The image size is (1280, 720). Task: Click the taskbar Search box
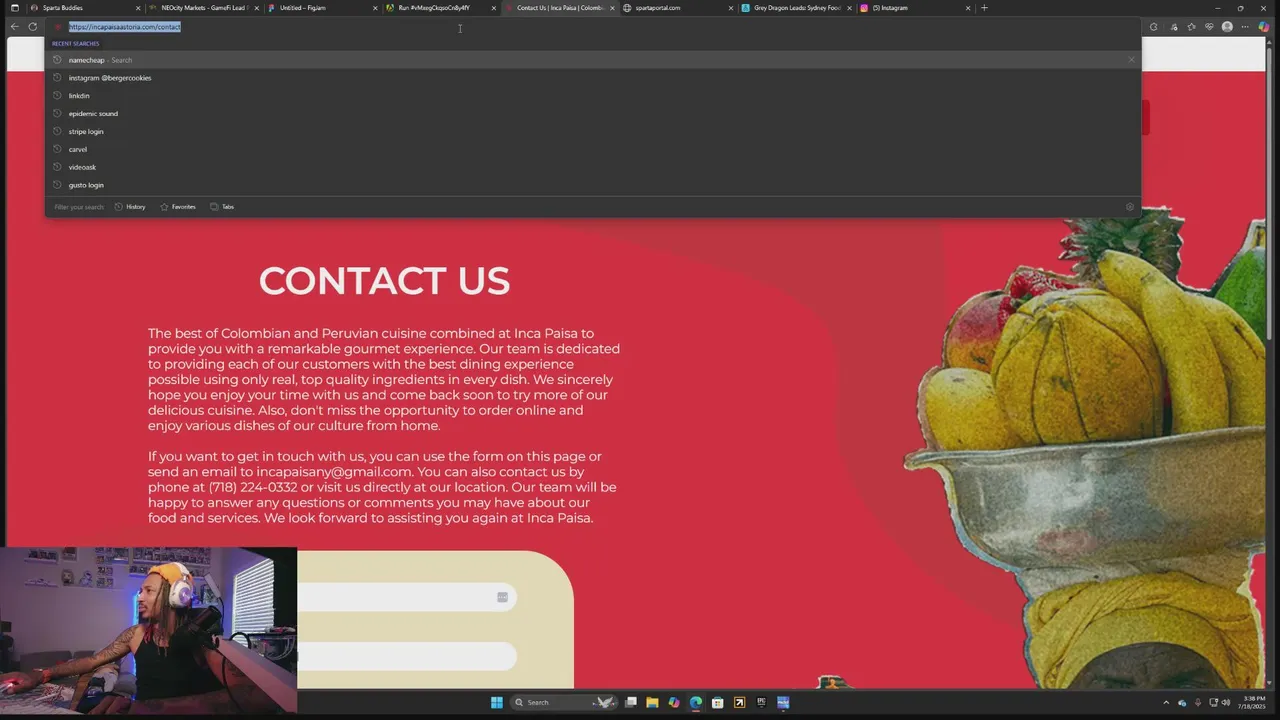coord(562,702)
